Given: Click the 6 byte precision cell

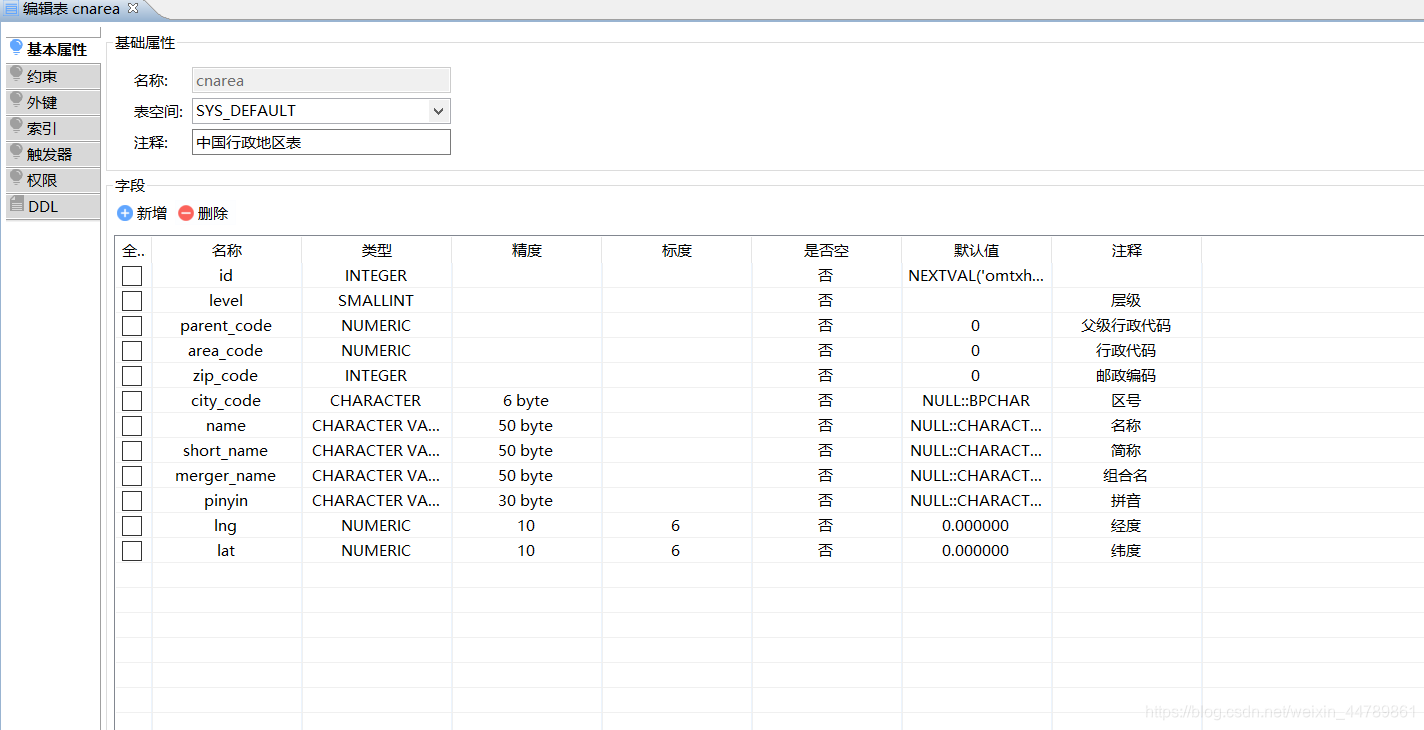Looking at the screenshot, I should (x=526, y=401).
